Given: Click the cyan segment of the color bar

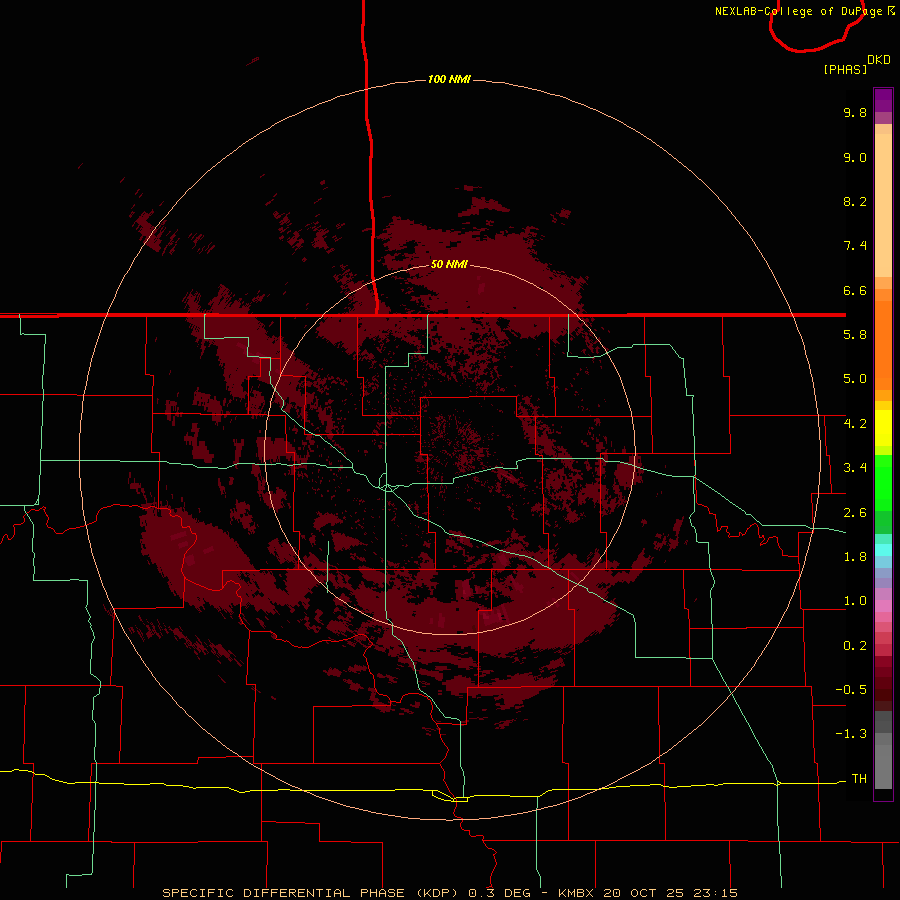Looking at the screenshot, I should tap(883, 550).
